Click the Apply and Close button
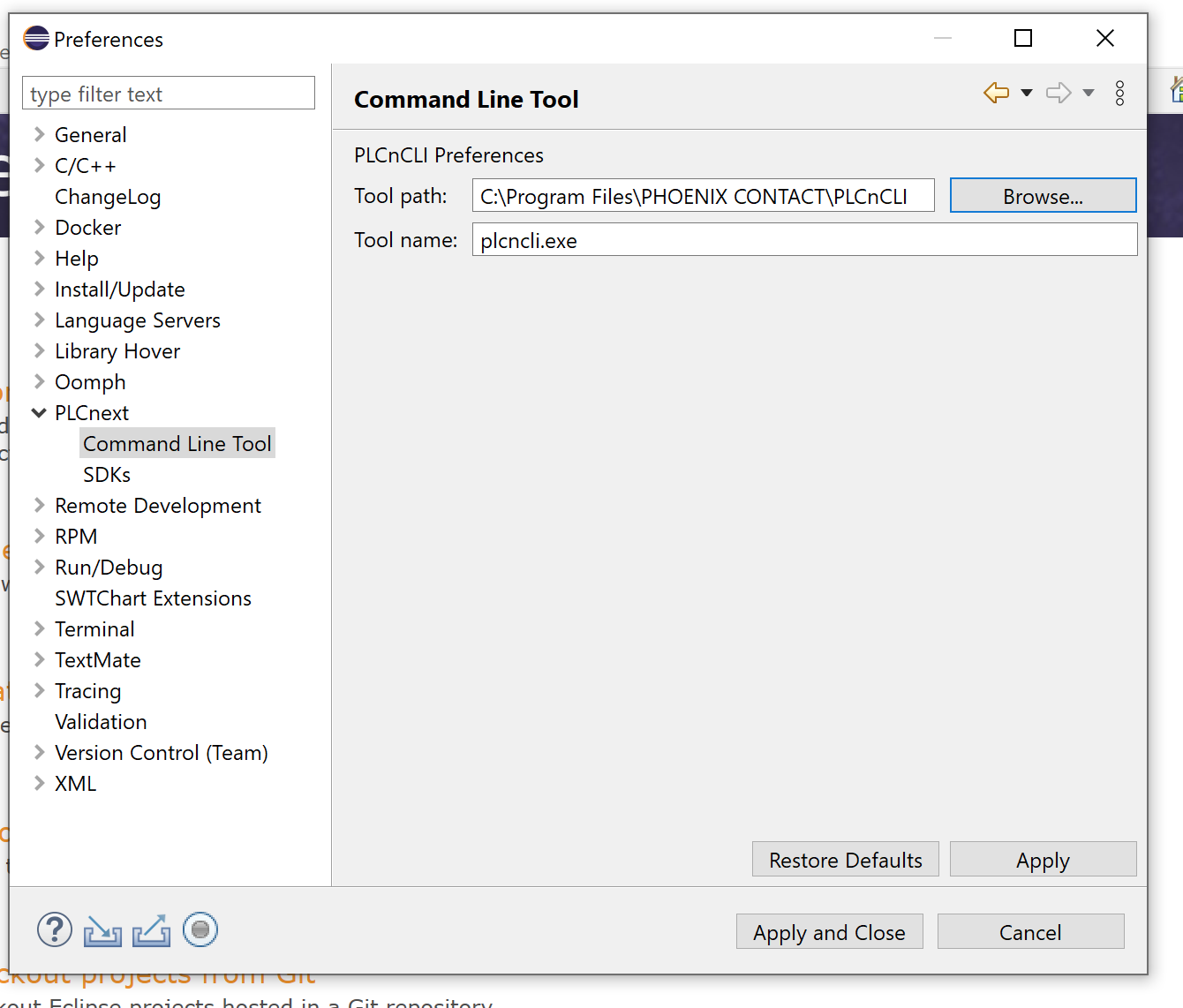Image resolution: width=1183 pixels, height=1008 pixels. pos(829,932)
